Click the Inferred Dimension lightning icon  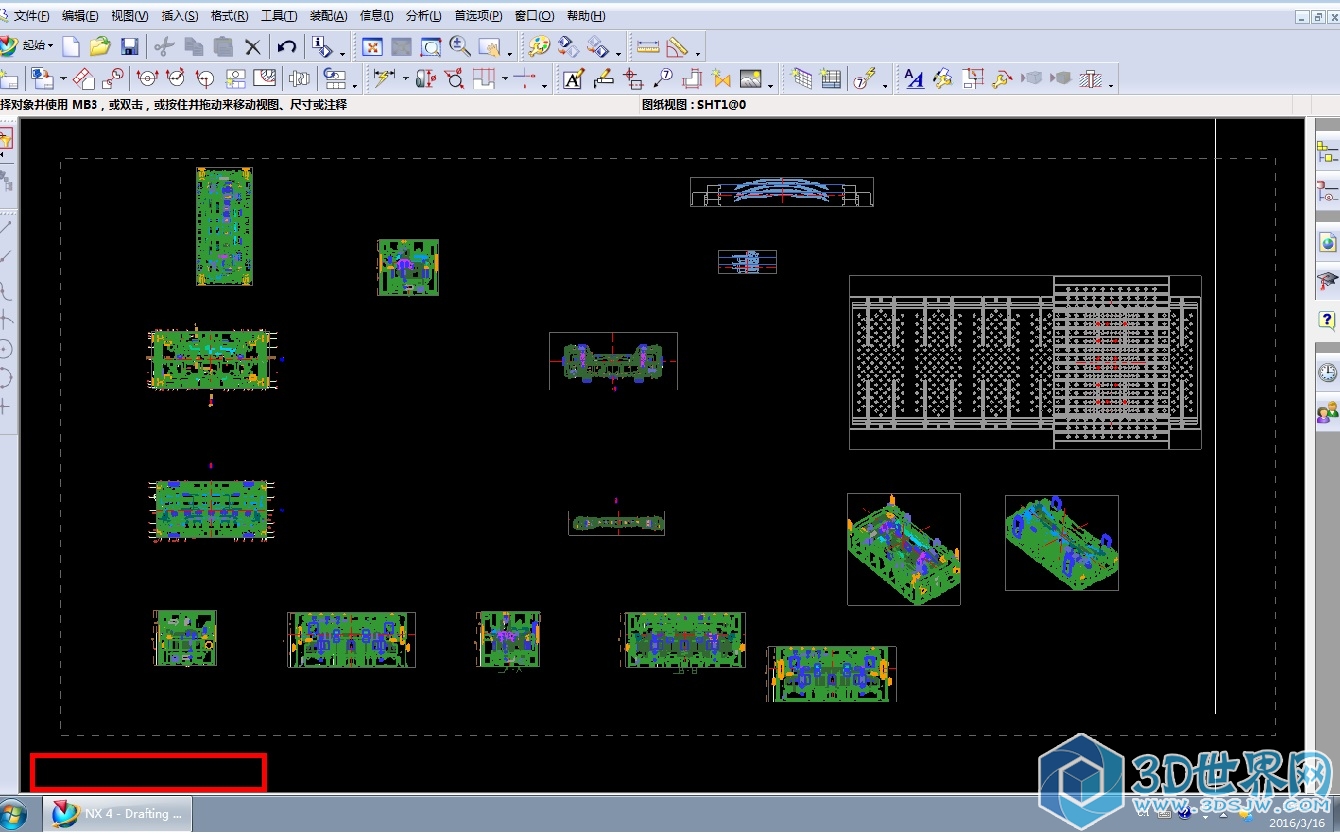(x=383, y=78)
